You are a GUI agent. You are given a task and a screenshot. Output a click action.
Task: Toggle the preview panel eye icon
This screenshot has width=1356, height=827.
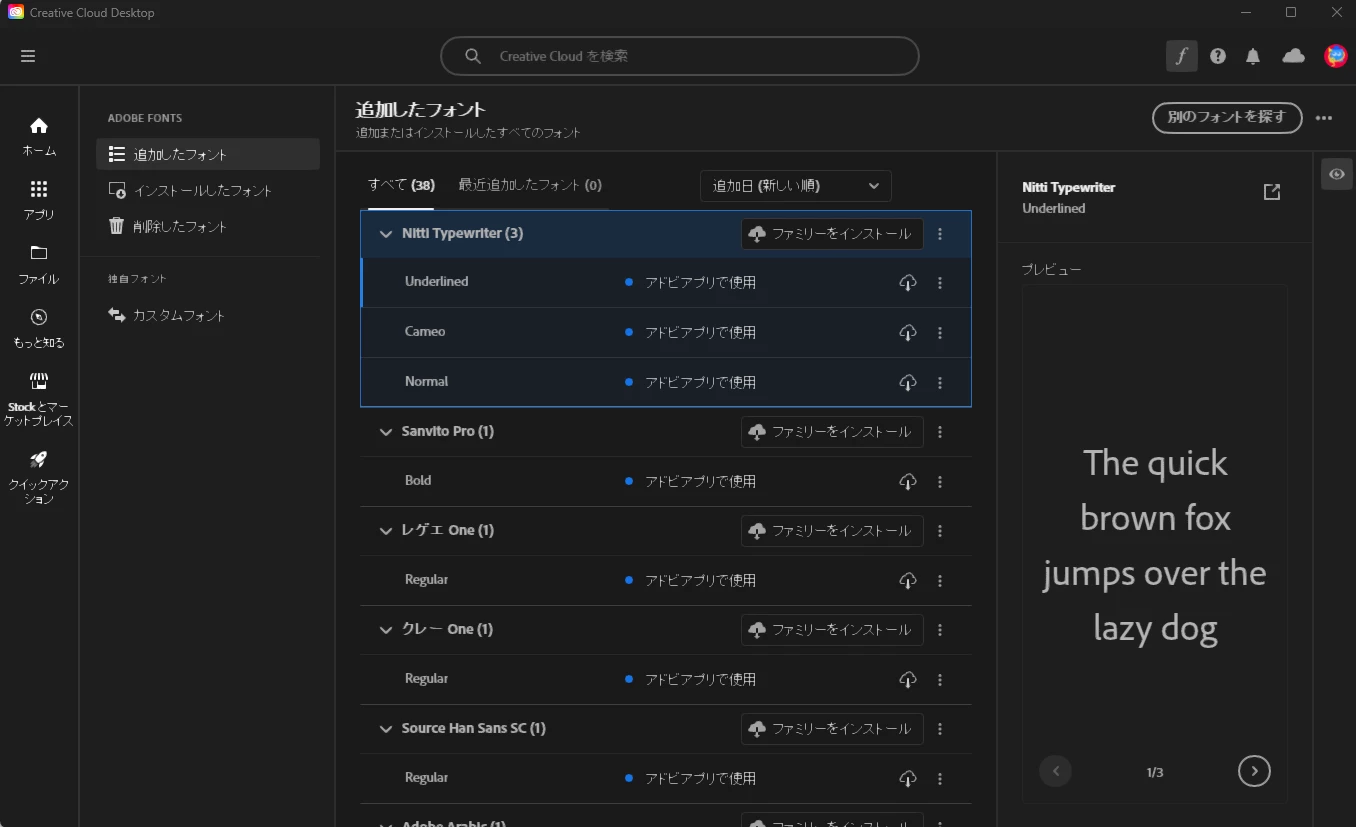[1337, 174]
